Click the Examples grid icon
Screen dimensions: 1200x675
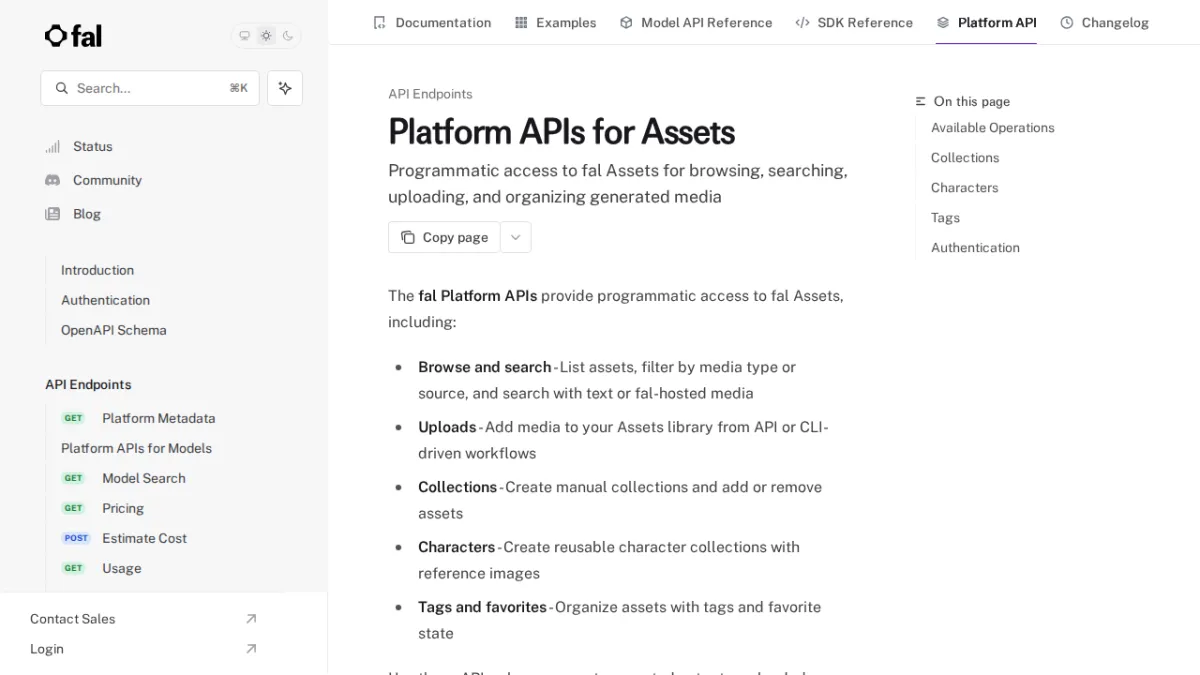521,22
